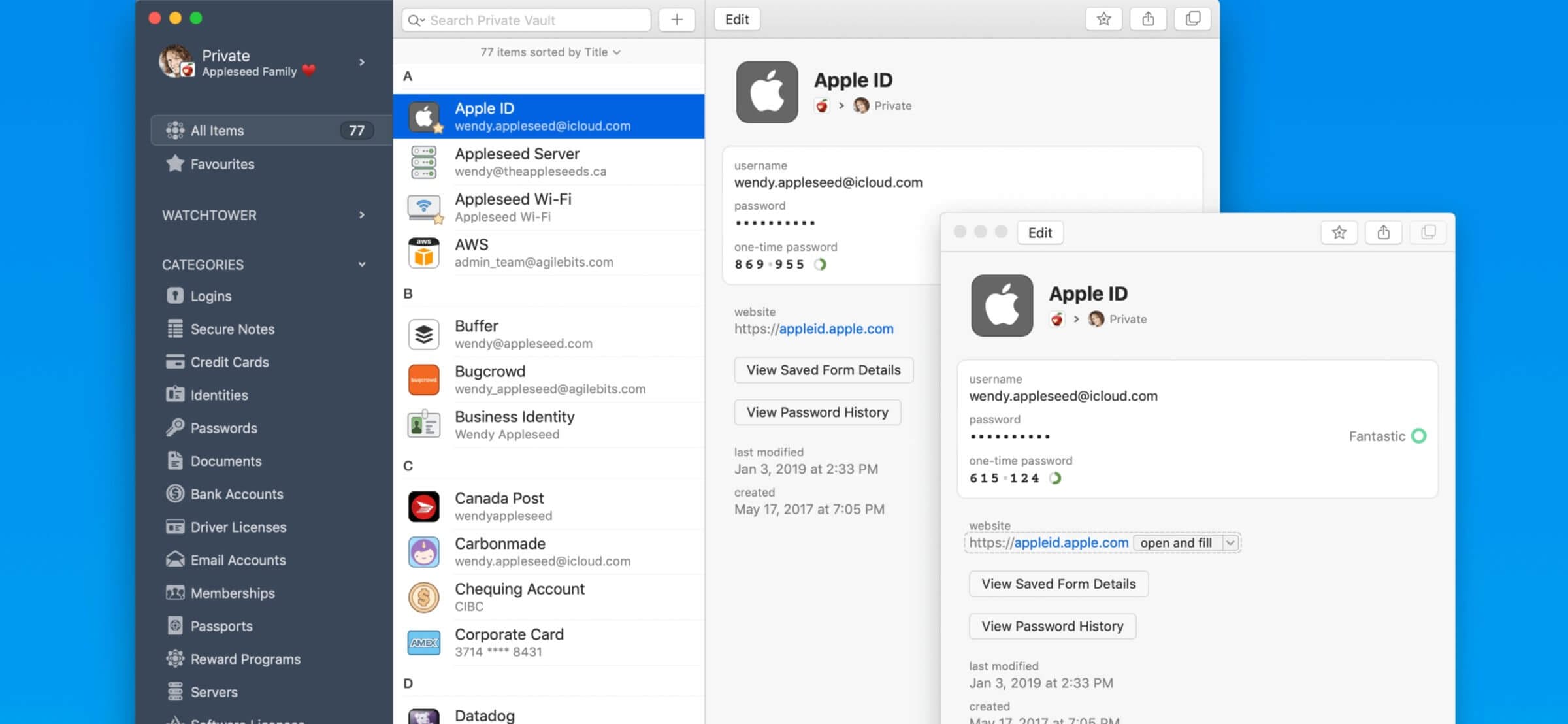Click the AWS item icon

point(424,253)
